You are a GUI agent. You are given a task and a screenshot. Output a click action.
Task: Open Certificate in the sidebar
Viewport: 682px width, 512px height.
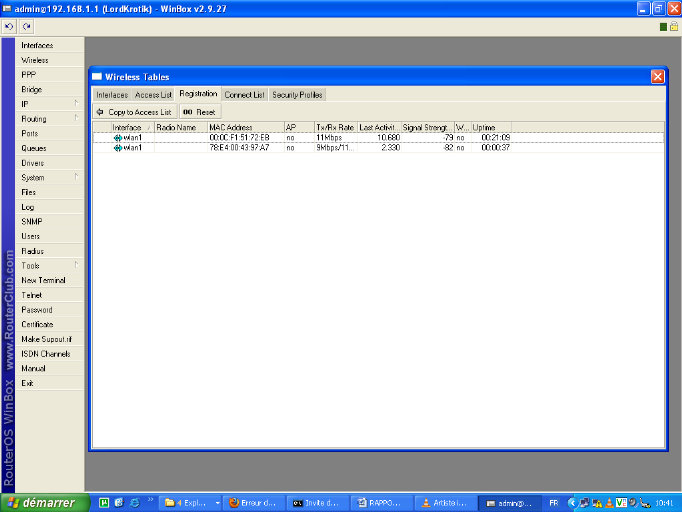pyautogui.click(x=49, y=325)
